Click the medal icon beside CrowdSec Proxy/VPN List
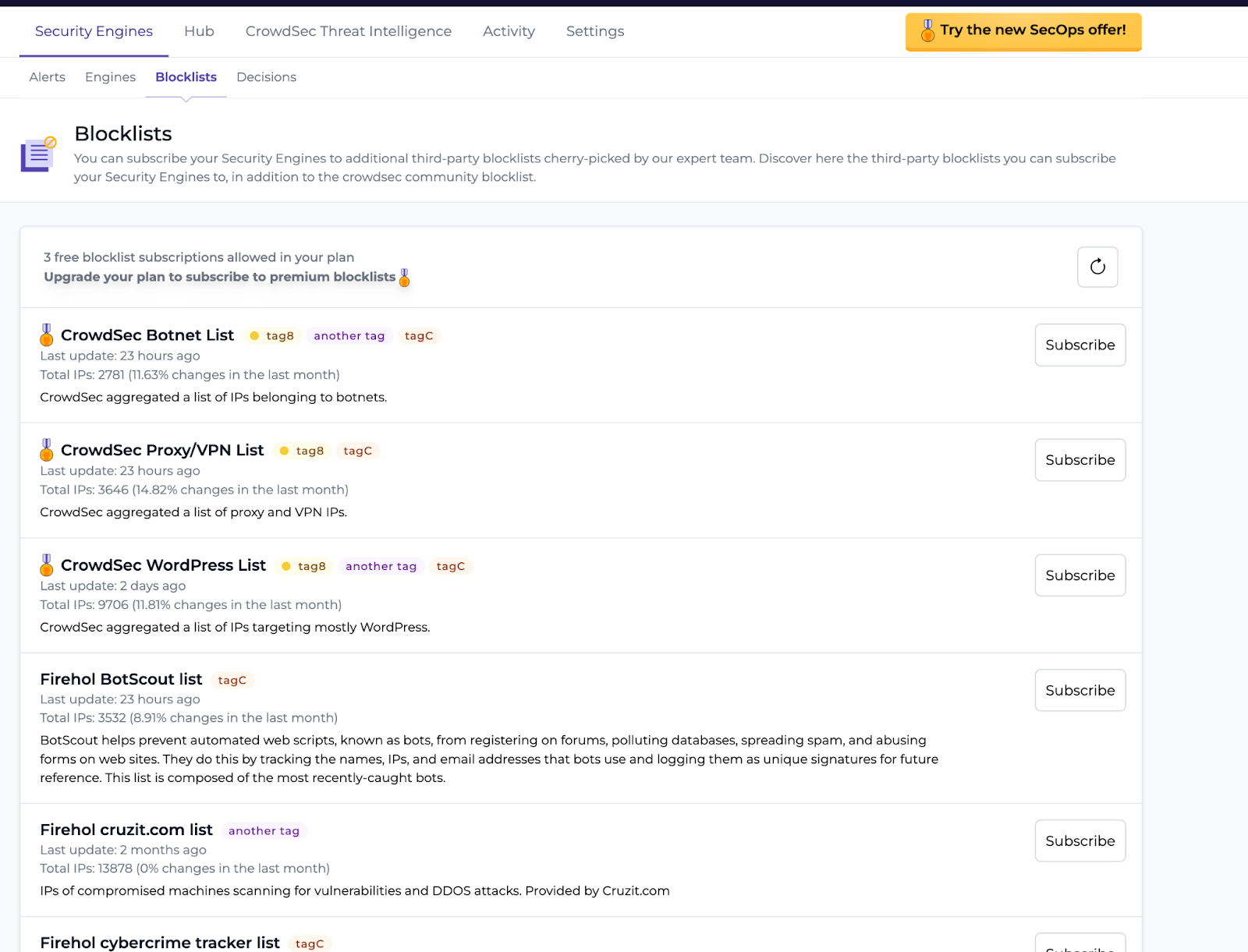Viewport: 1248px width, 952px height. click(47, 450)
